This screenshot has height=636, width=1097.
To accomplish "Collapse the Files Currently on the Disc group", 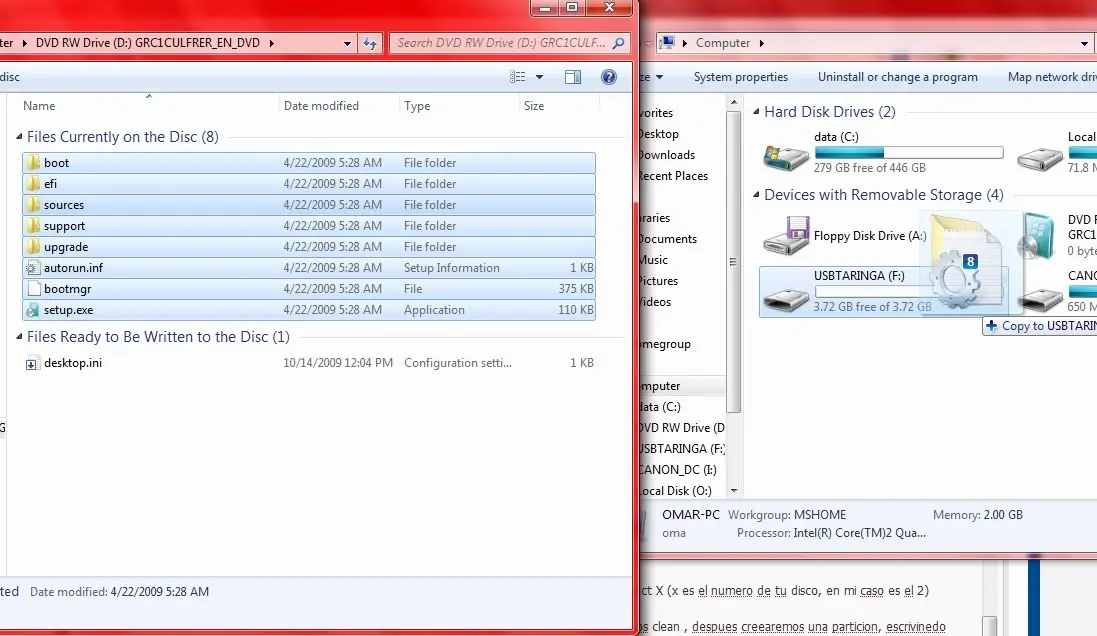I will click(19, 137).
